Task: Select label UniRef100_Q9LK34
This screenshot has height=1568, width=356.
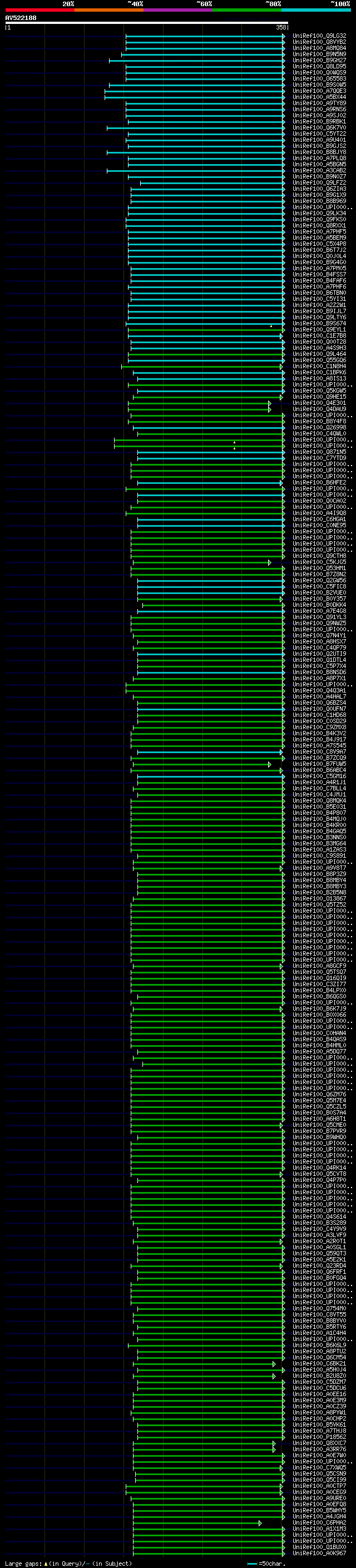Action: click(x=319, y=213)
